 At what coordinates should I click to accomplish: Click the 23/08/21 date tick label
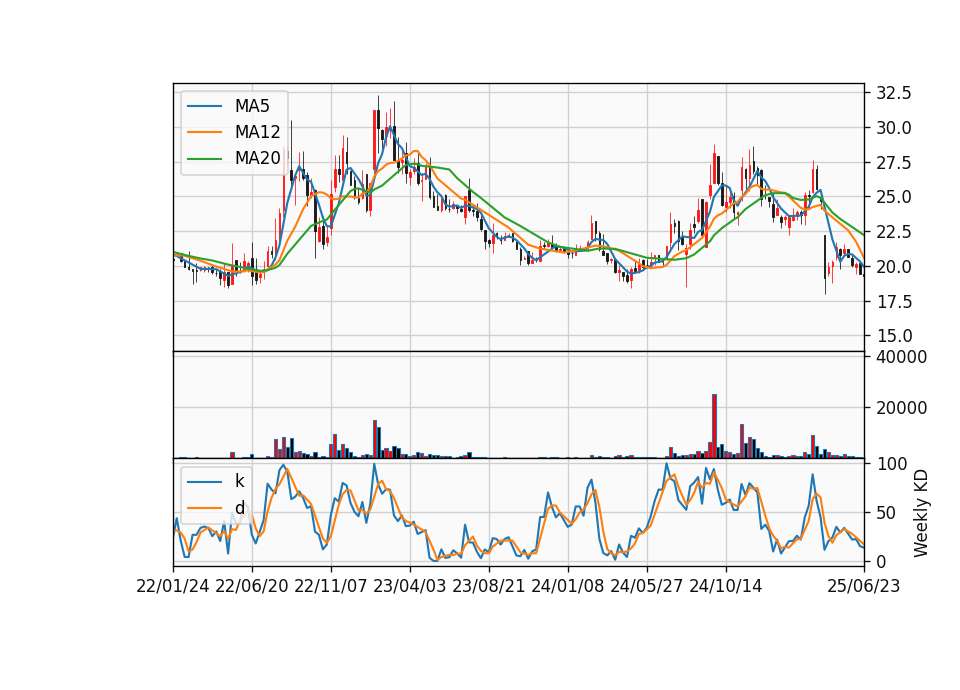coord(489,586)
